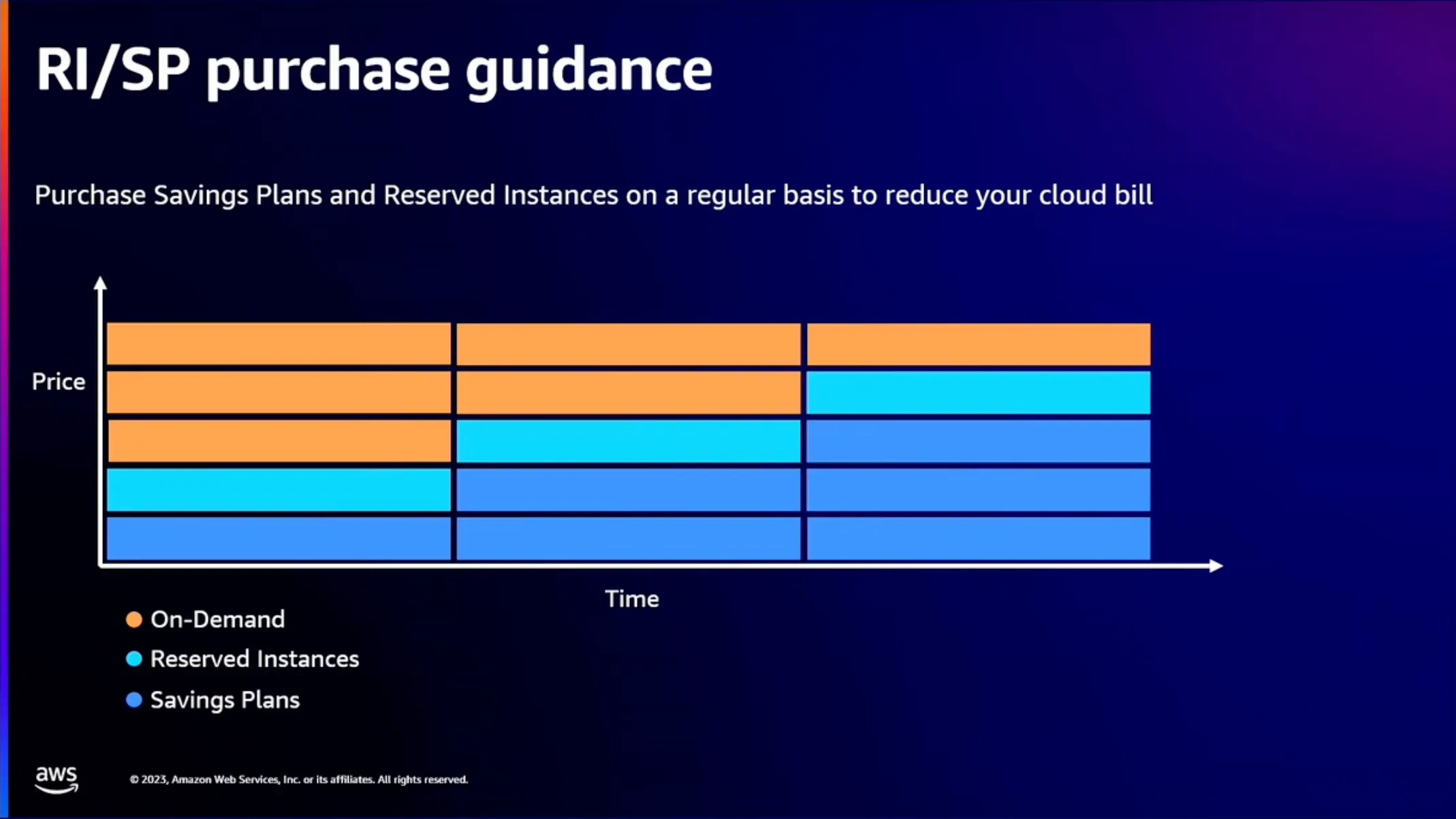This screenshot has height=819, width=1456.
Task: Click the arrowhead atop the Price axis
Action: click(100, 283)
